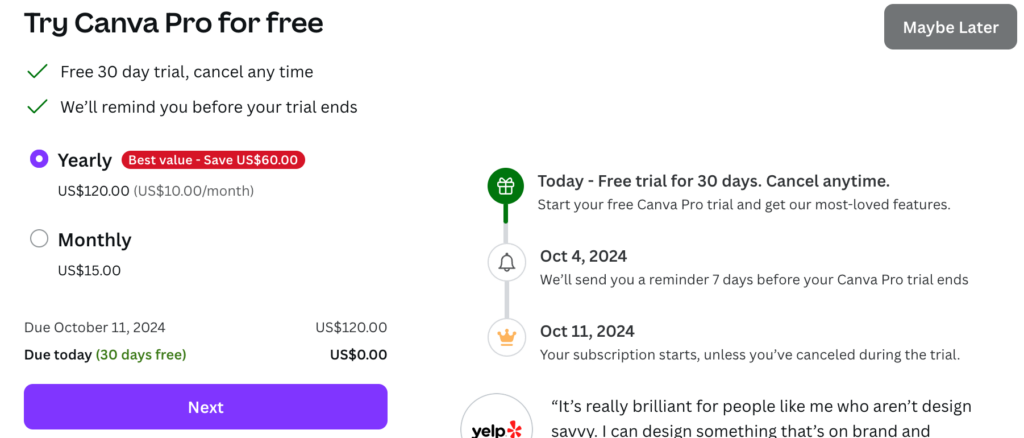Screen dimensions: 1024x438
Task: Click the US$15.00 monthly price
Action: (x=89, y=270)
